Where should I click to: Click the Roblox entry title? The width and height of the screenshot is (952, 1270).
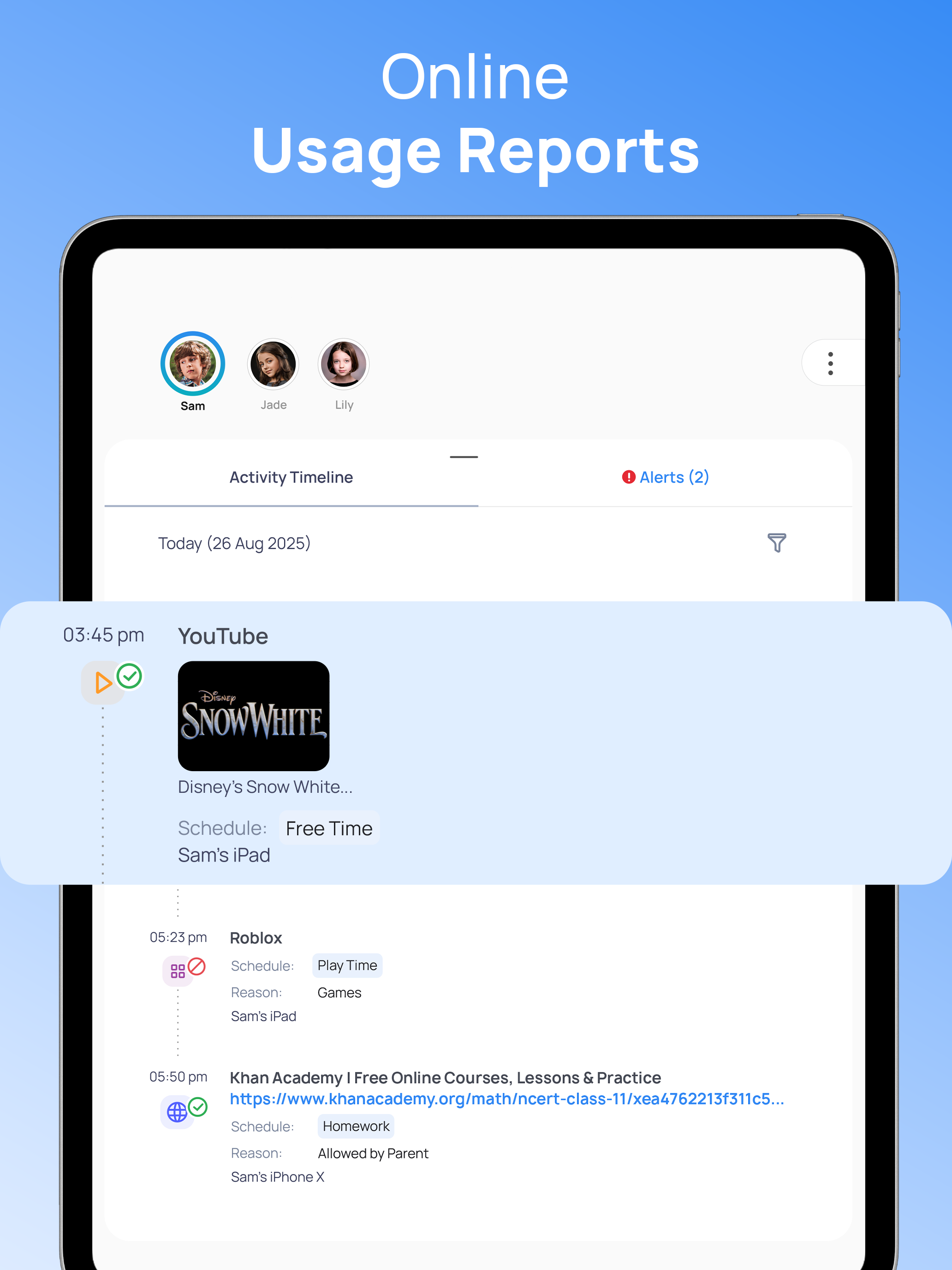[x=256, y=938]
